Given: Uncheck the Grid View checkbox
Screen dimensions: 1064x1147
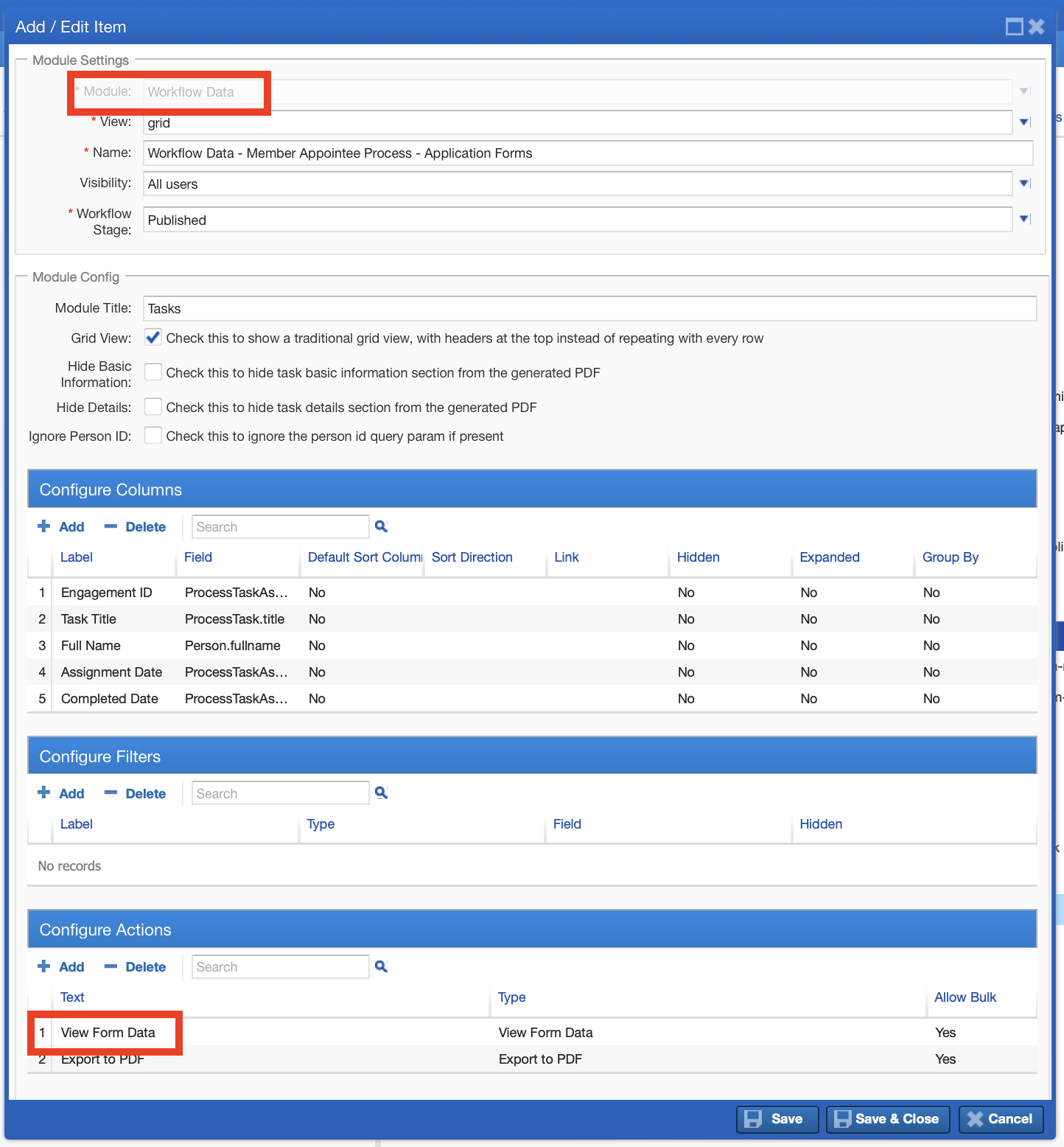Looking at the screenshot, I should point(153,338).
